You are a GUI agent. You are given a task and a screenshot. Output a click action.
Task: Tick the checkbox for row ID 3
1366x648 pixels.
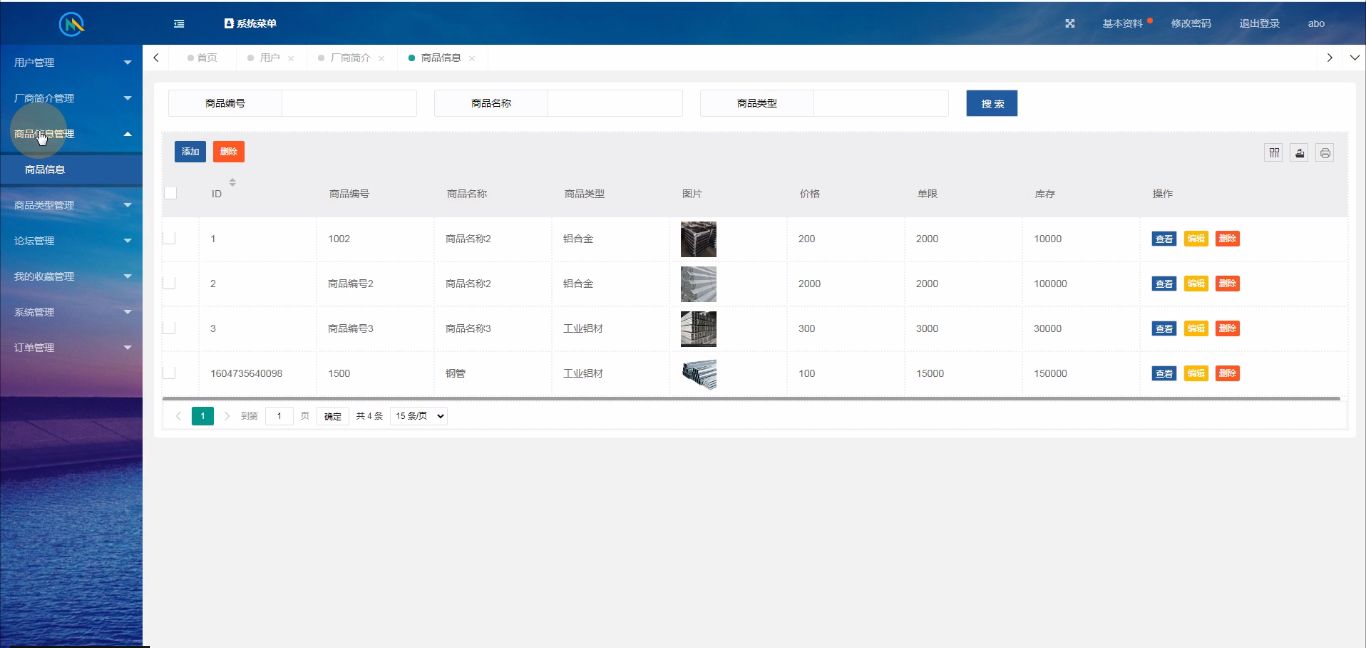coord(169,327)
